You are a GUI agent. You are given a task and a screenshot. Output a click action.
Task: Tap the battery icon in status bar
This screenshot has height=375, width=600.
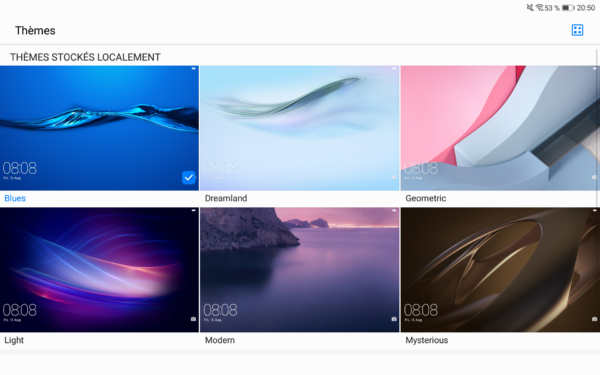tap(568, 8)
